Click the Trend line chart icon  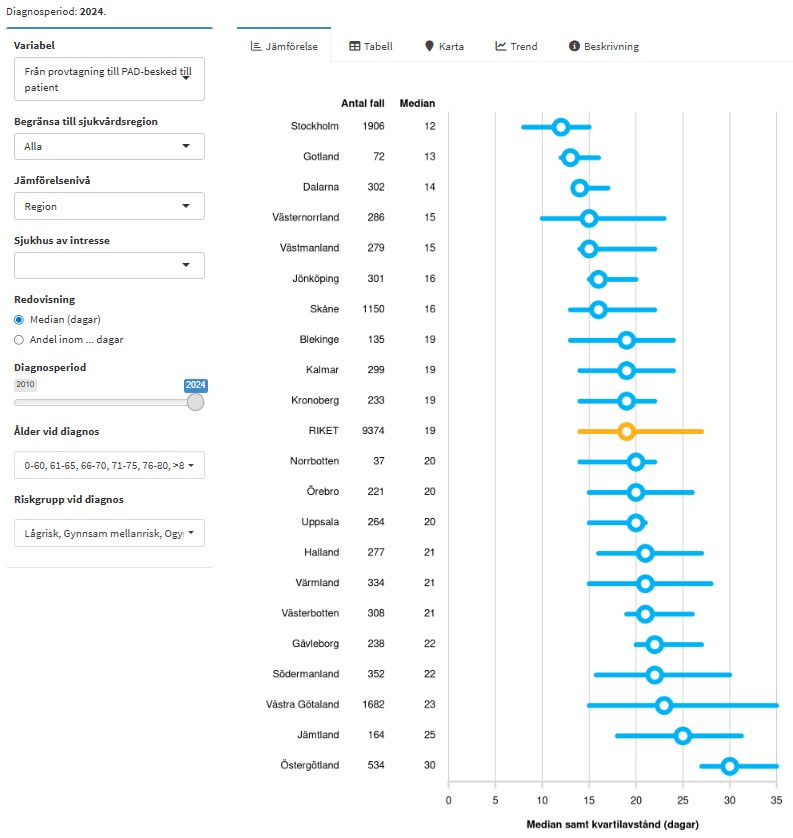500,46
